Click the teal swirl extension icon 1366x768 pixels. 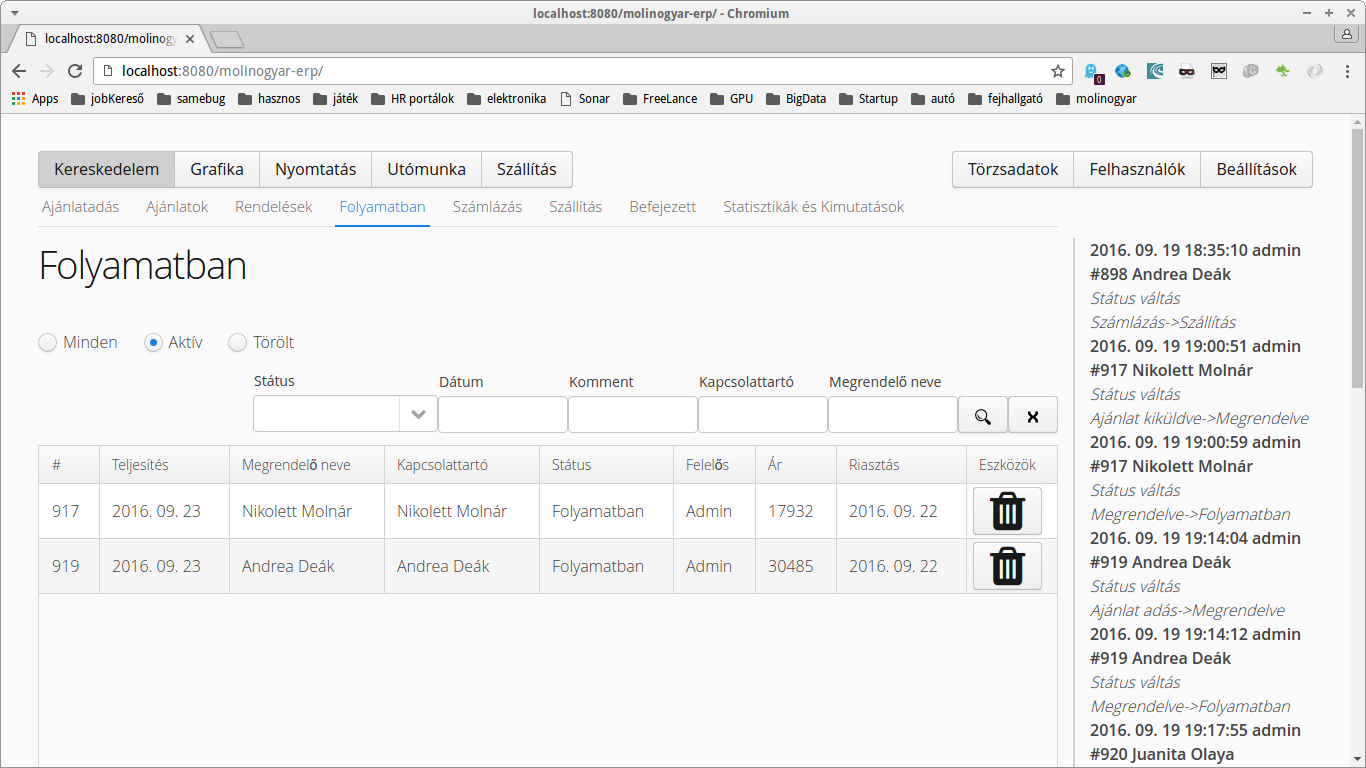point(1155,71)
